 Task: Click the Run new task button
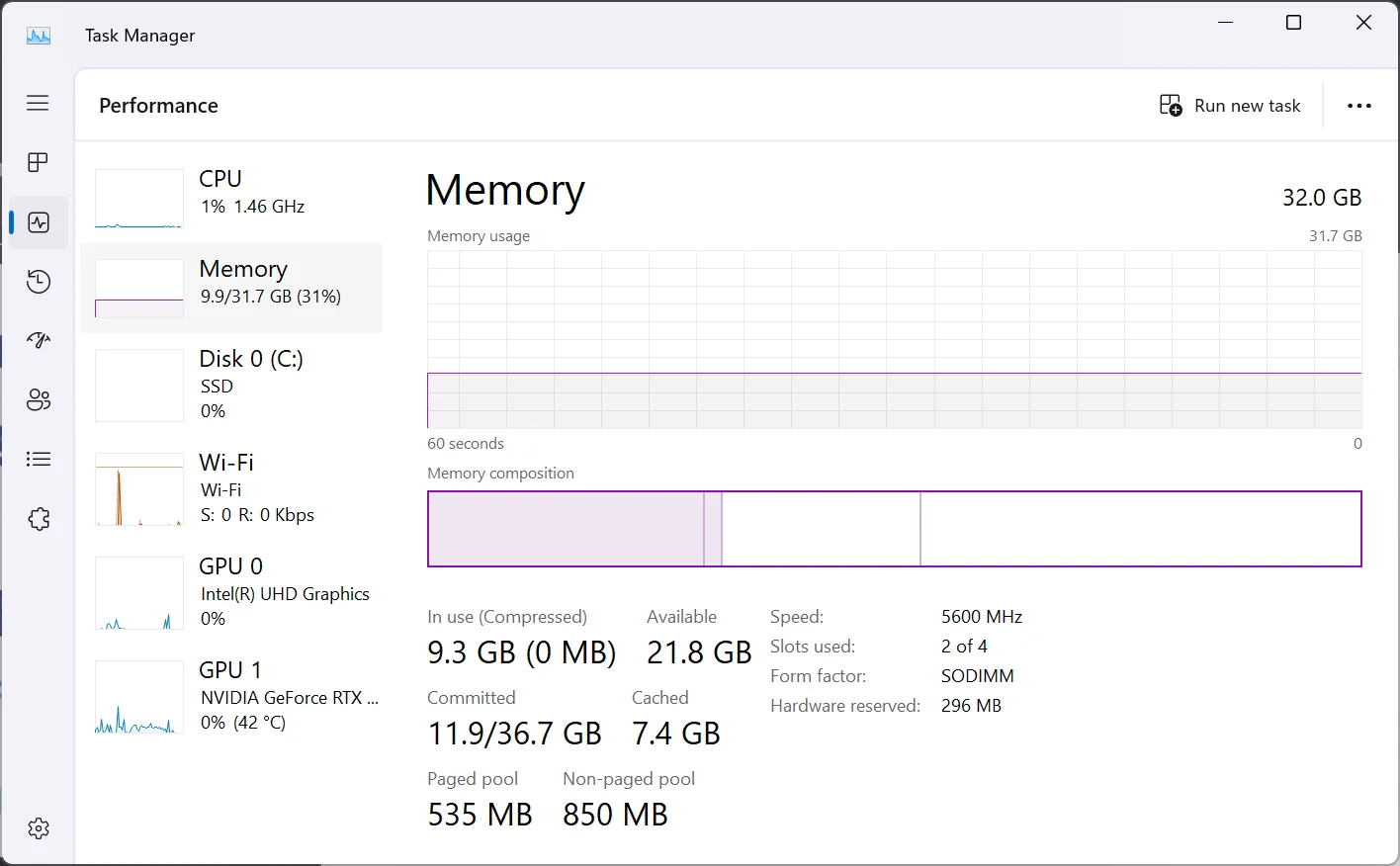click(1230, 106)
